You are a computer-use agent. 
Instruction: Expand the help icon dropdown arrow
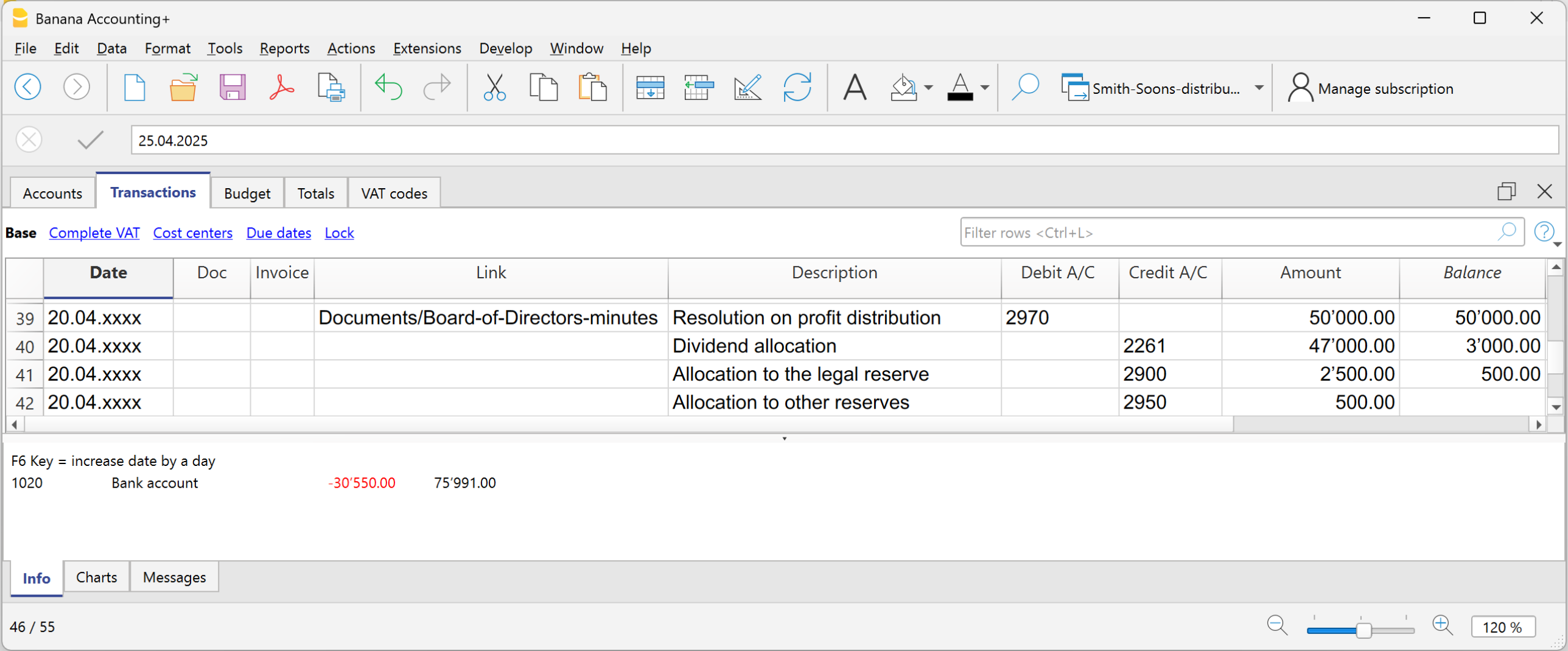[1558, 244]
